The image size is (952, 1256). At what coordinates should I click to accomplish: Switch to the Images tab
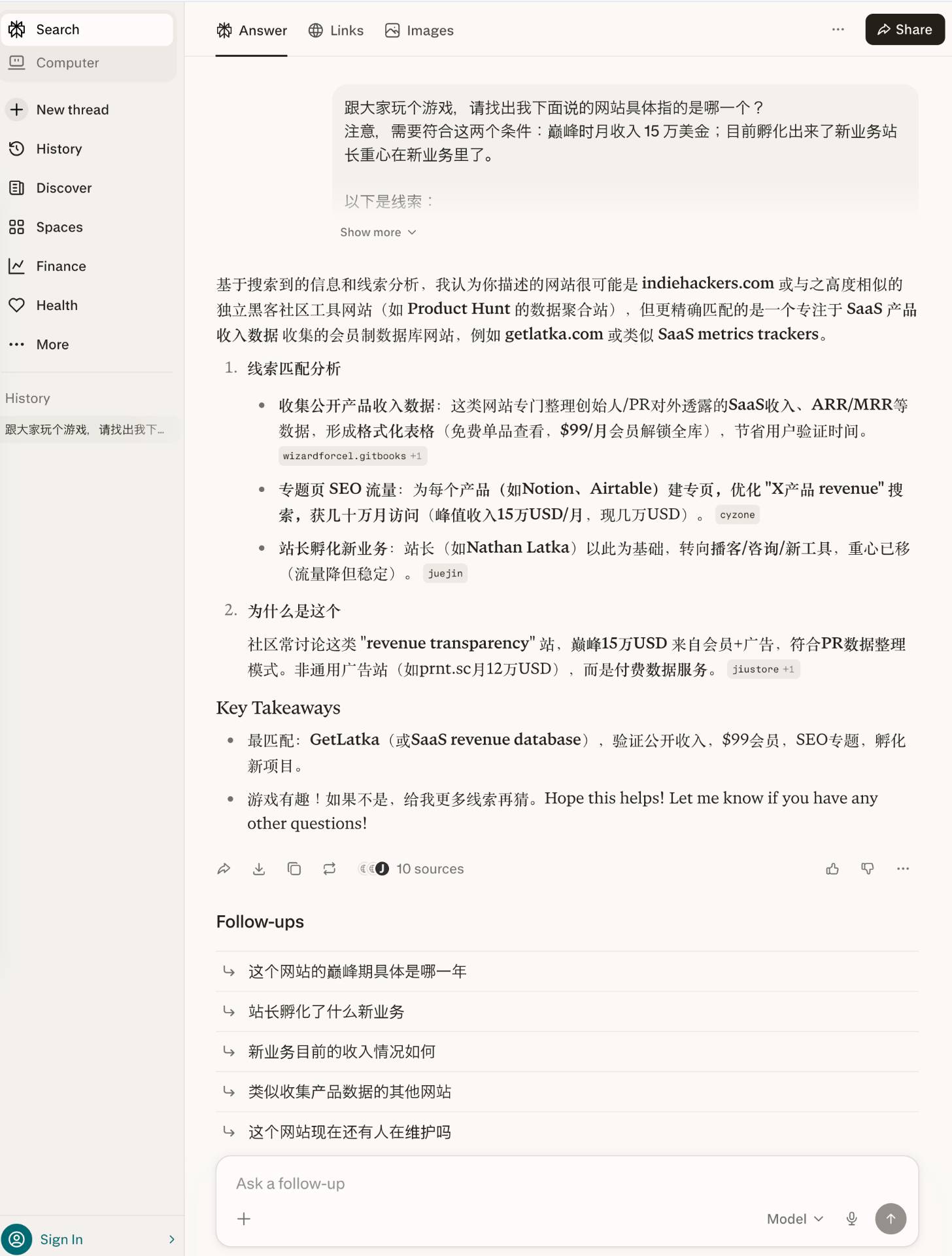pyautogui.click(x=419, y=30)
